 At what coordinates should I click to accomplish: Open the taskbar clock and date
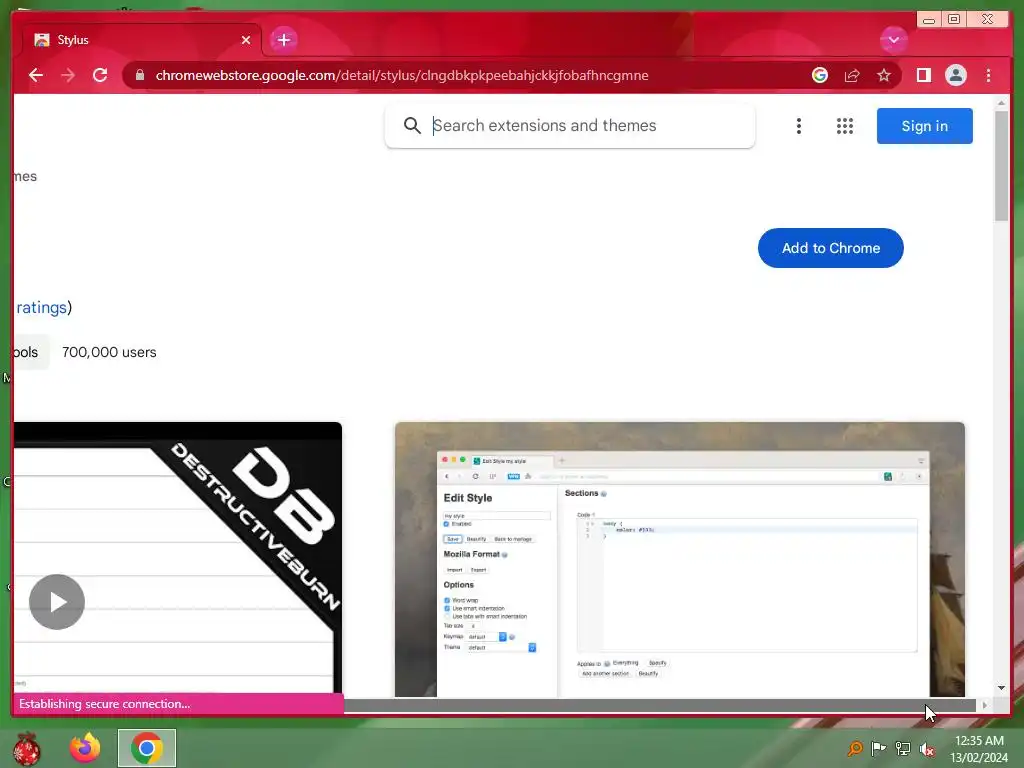click(x=978, y=748)
